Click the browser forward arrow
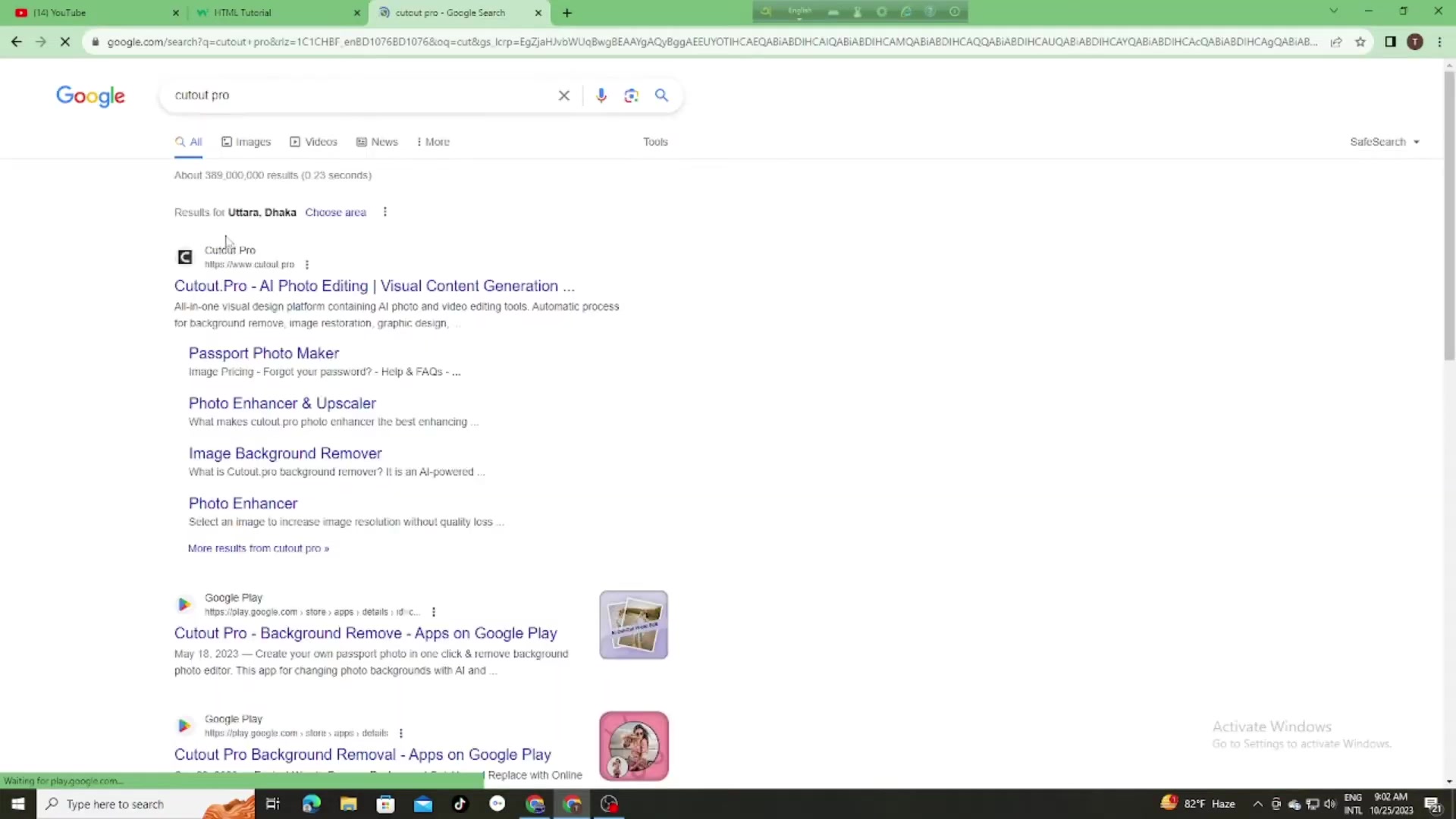This screenshot has width=1456, height=819. pyautogui.click(x=41, y=42)
